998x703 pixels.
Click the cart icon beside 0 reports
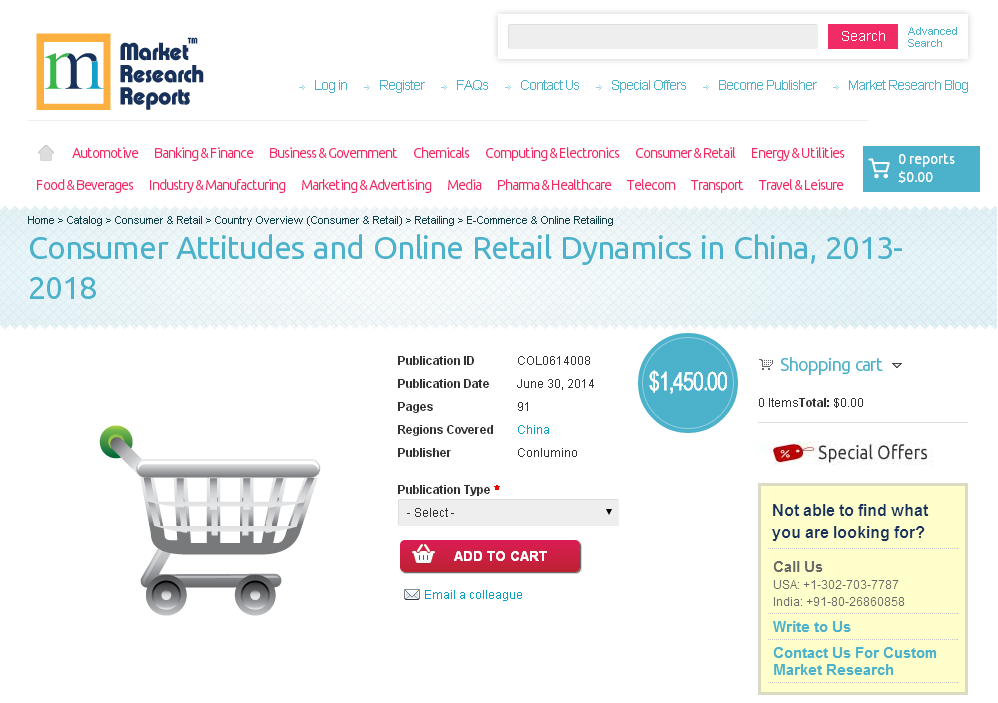(x=880, y=168)
